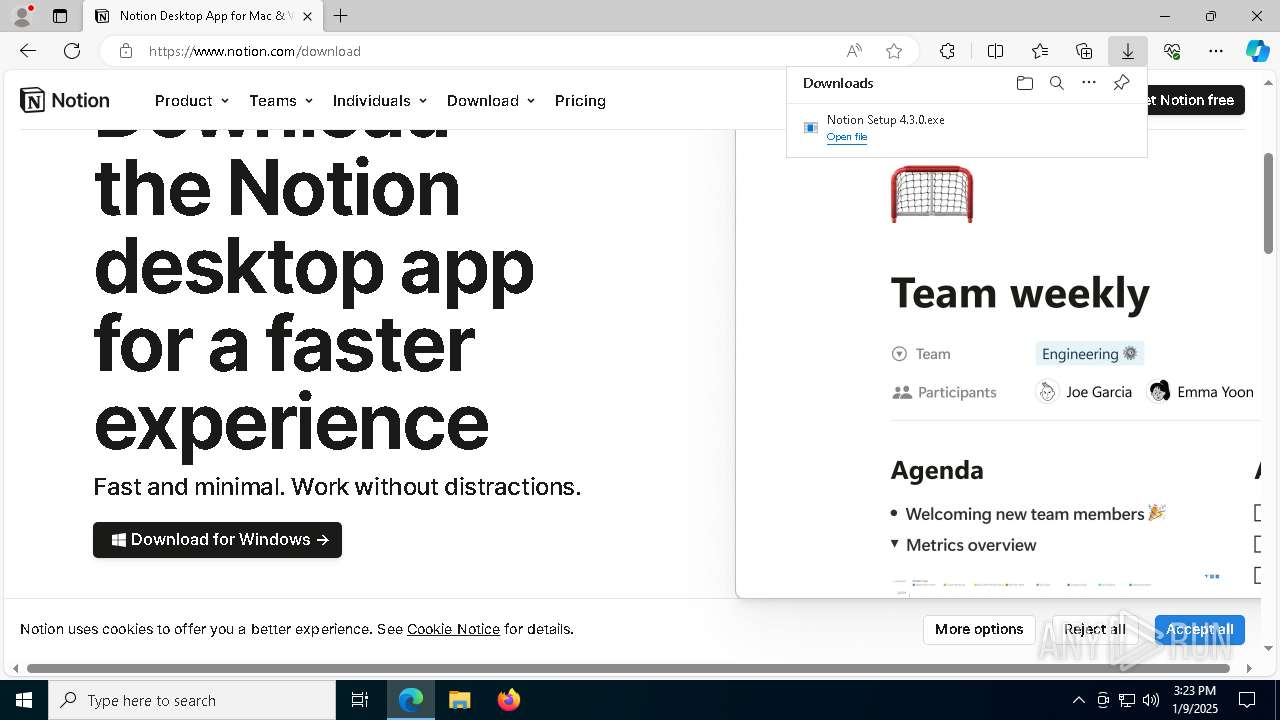The image size is (1280, 720).
Task: Open file link for Notion Setup
Action: (x=846, y=137)
